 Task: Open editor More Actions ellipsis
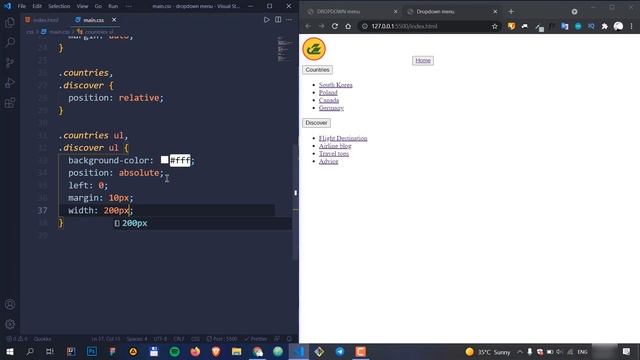289,20
